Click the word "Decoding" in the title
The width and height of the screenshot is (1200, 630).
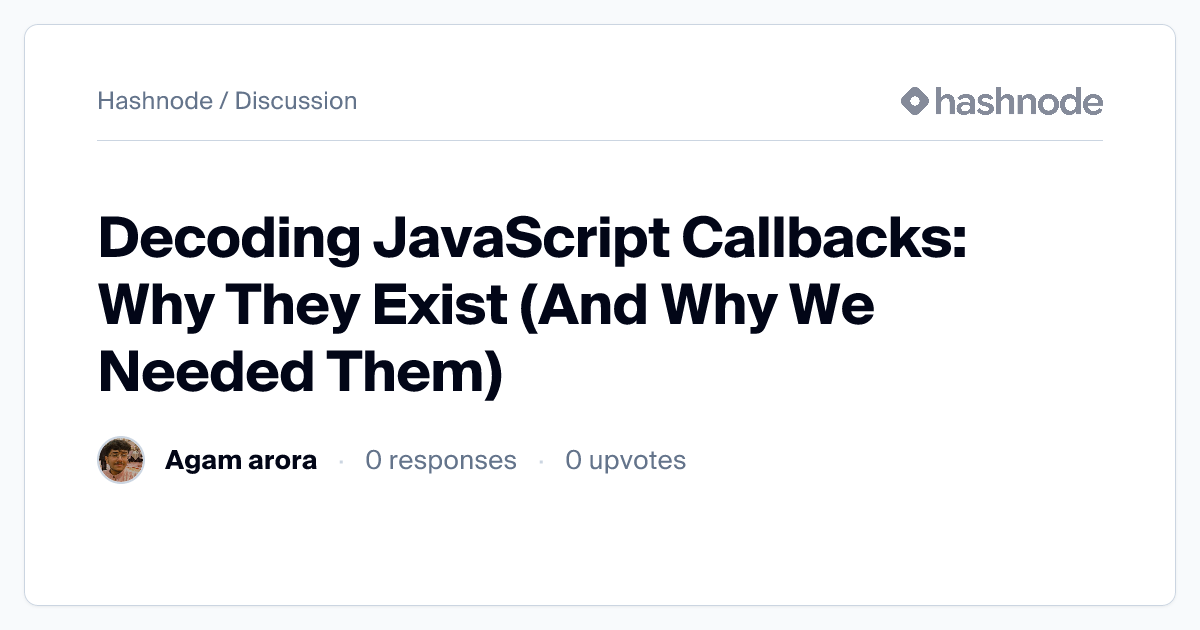coord(229,240)
